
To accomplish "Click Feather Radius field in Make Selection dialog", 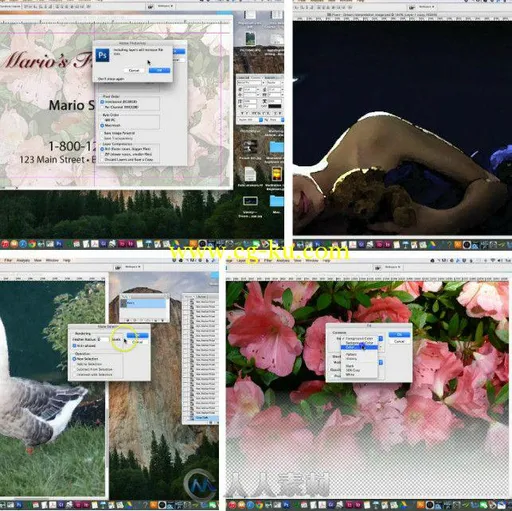I will [x=104, y=340].
